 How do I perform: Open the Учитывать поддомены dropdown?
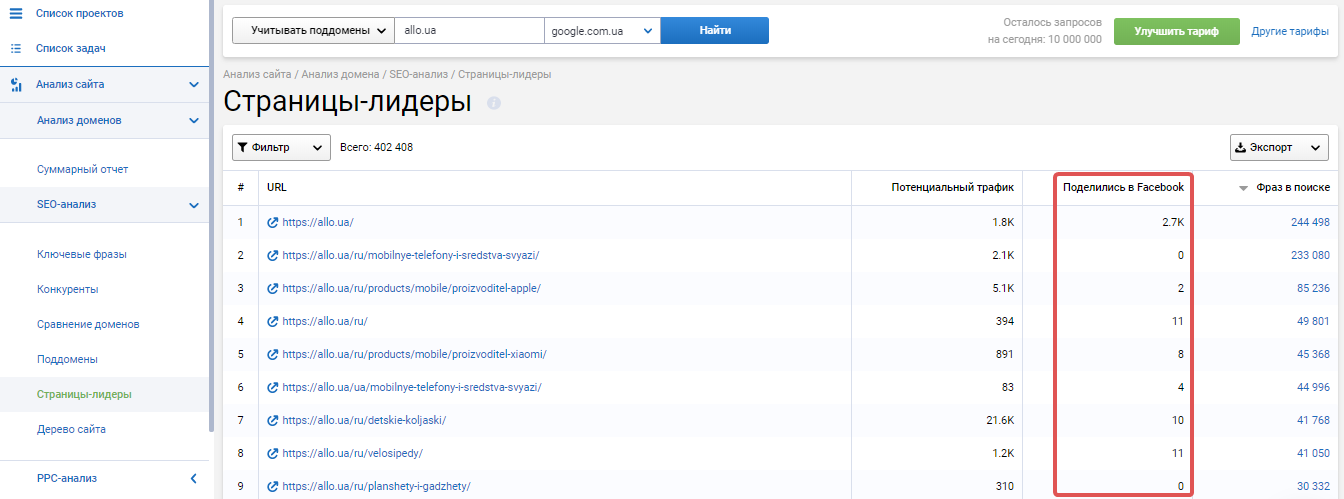point(313,31)
